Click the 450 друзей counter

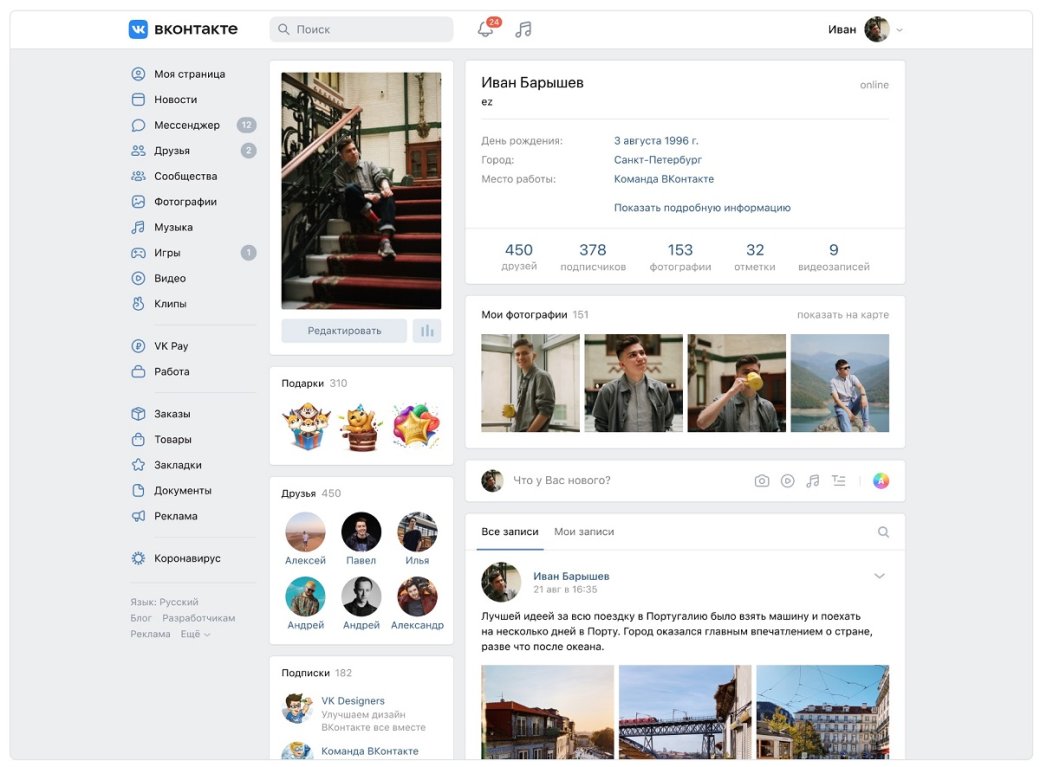click(x=519, y=257)
